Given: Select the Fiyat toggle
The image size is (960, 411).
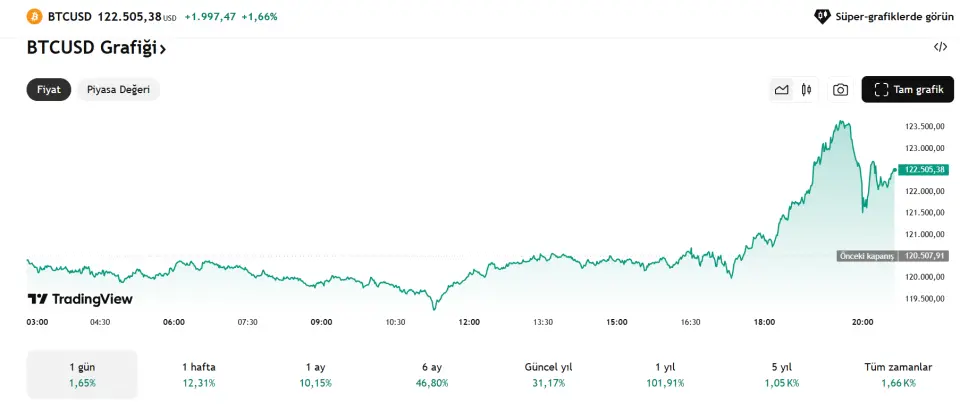Looking at the screenshot, I should 49,89.
